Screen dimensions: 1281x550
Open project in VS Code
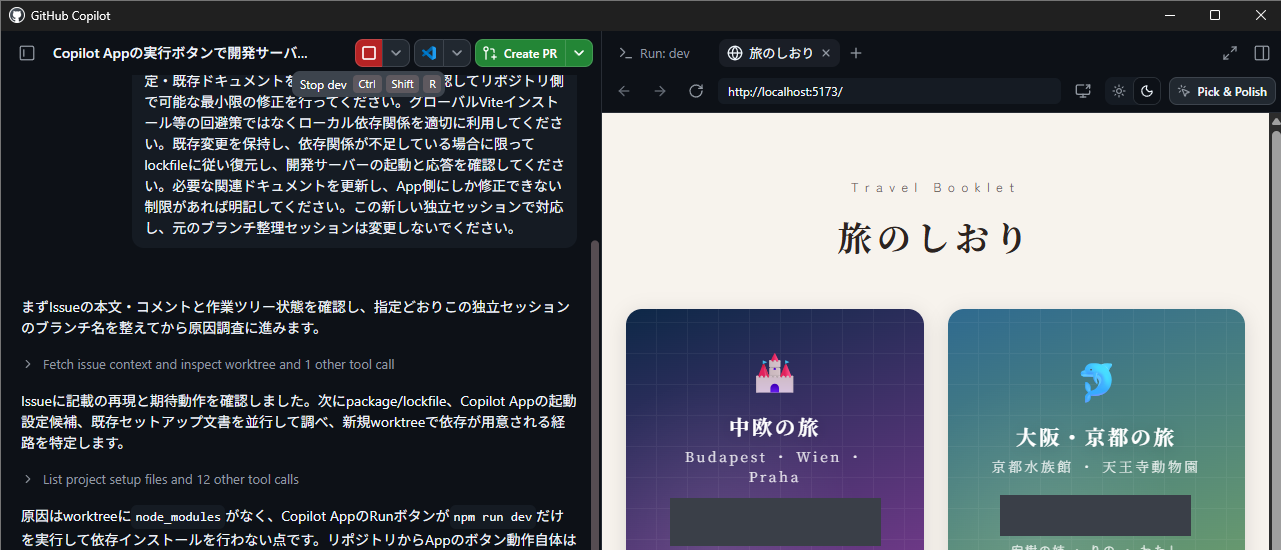click(429, 53)
